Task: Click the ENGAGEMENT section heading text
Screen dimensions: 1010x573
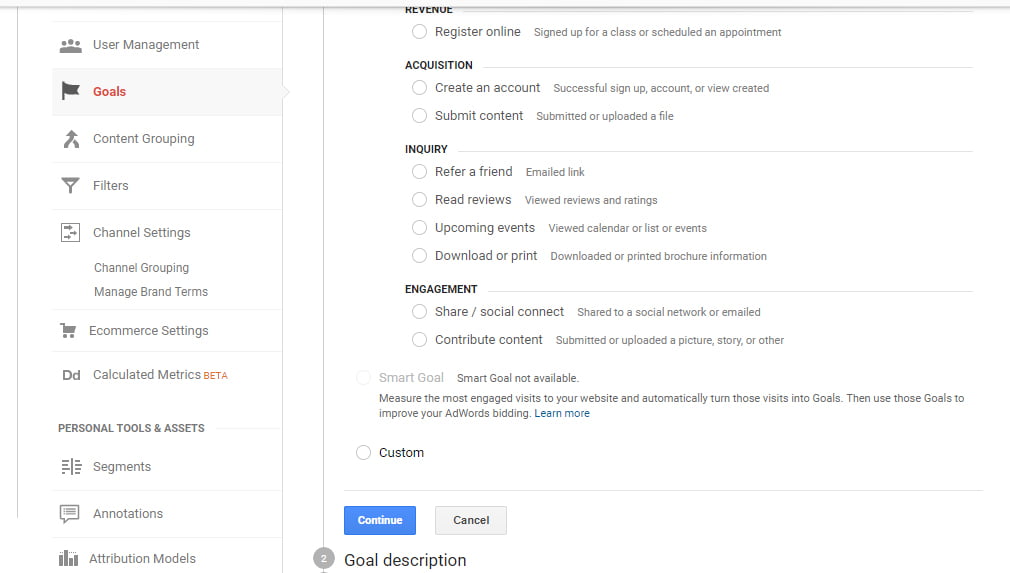Action: [x=441, y=289]
